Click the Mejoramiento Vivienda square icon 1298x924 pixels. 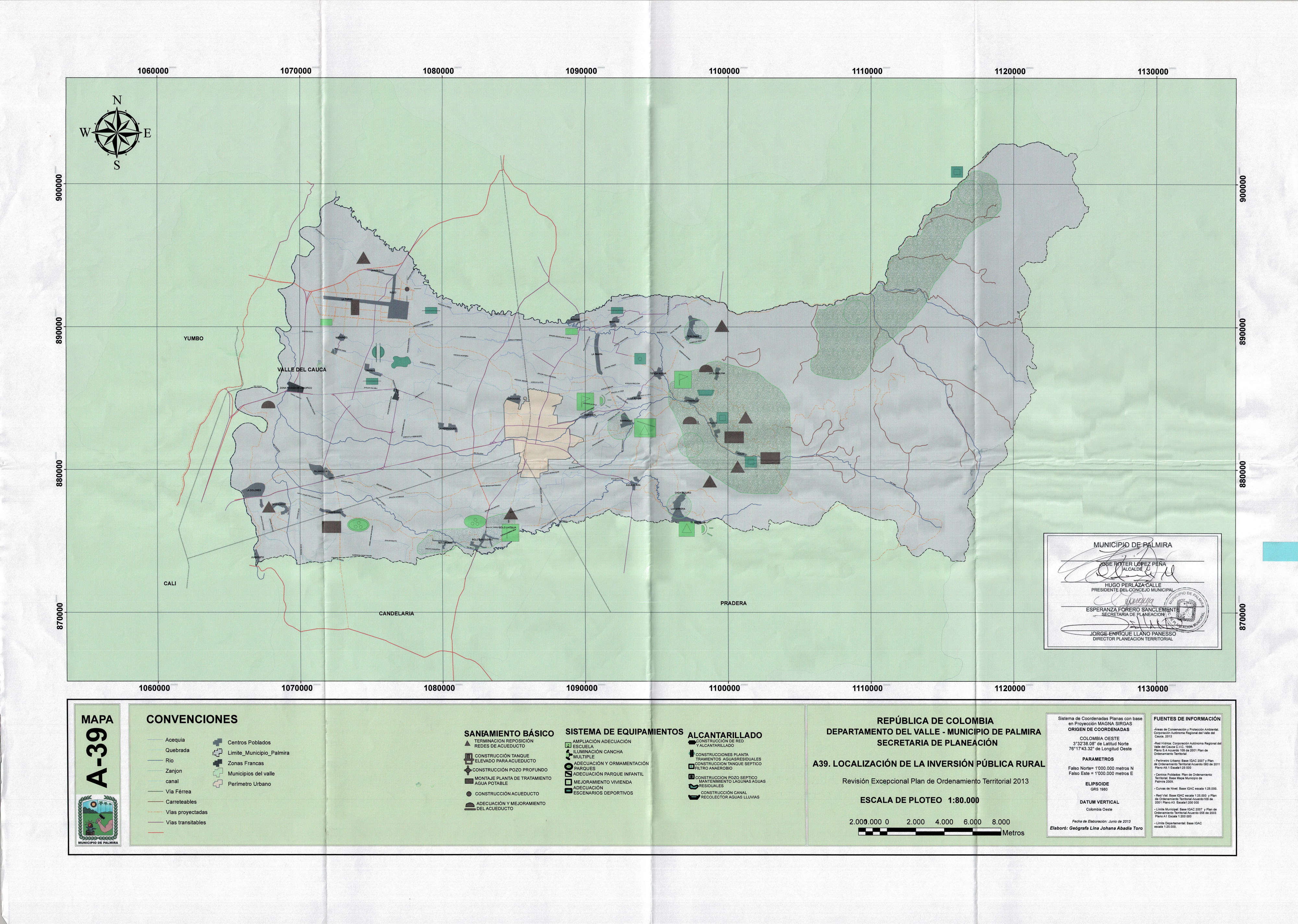click(x=569, y=782)
